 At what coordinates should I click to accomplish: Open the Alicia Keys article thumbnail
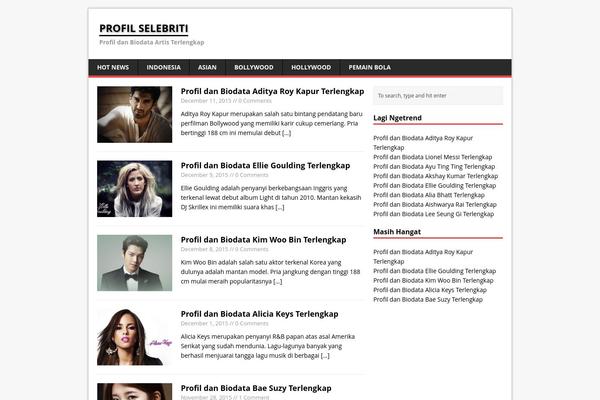coord(134,337)
